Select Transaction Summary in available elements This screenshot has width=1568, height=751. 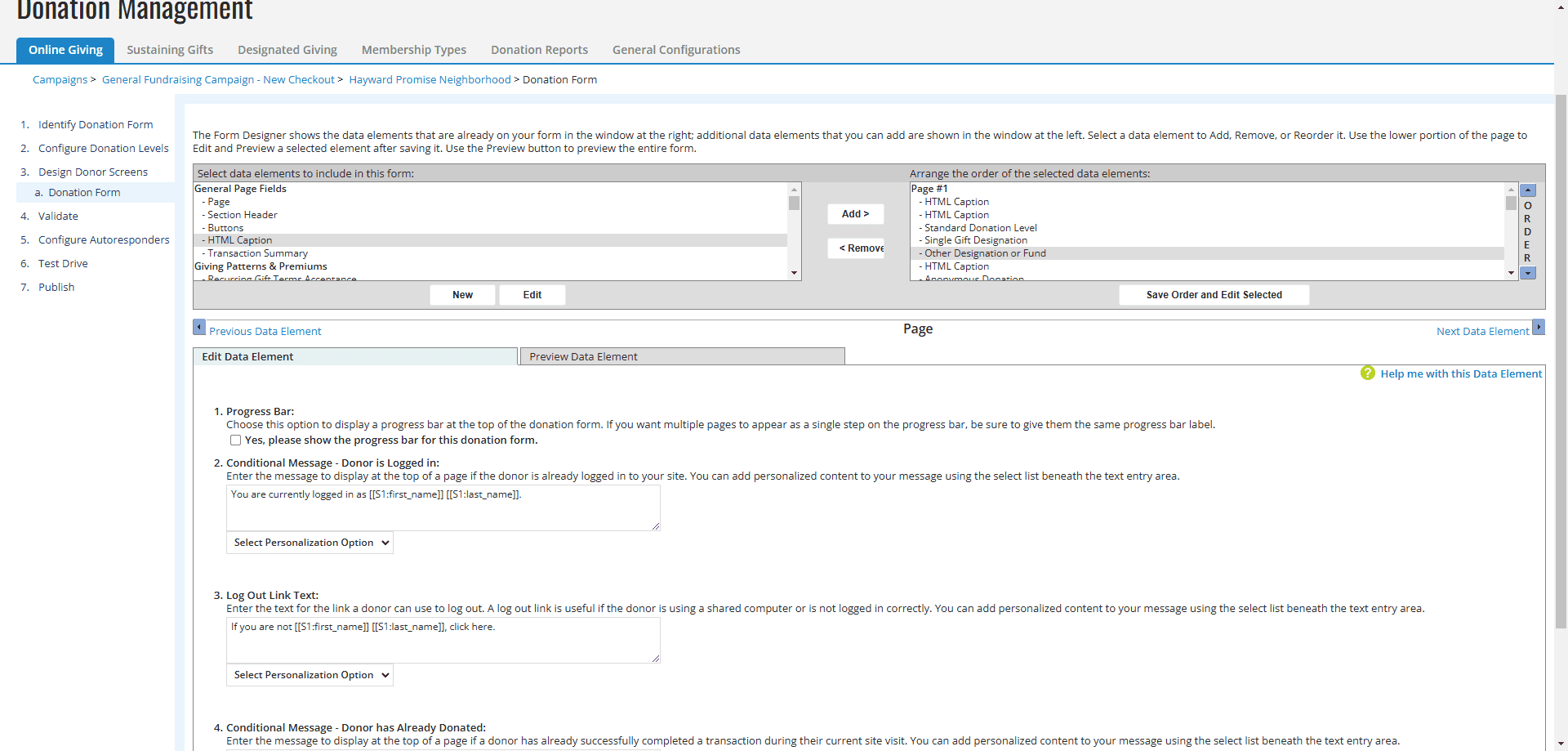point(490,253)
